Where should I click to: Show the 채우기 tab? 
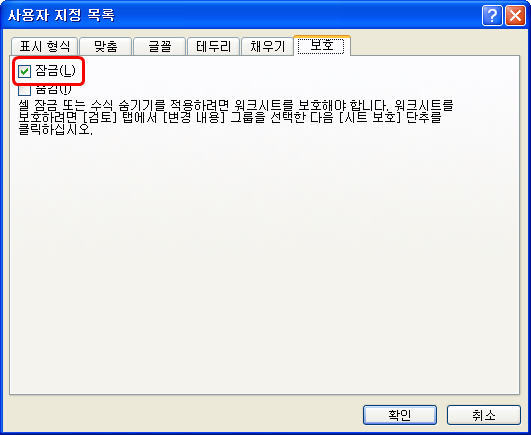(268, 46)
